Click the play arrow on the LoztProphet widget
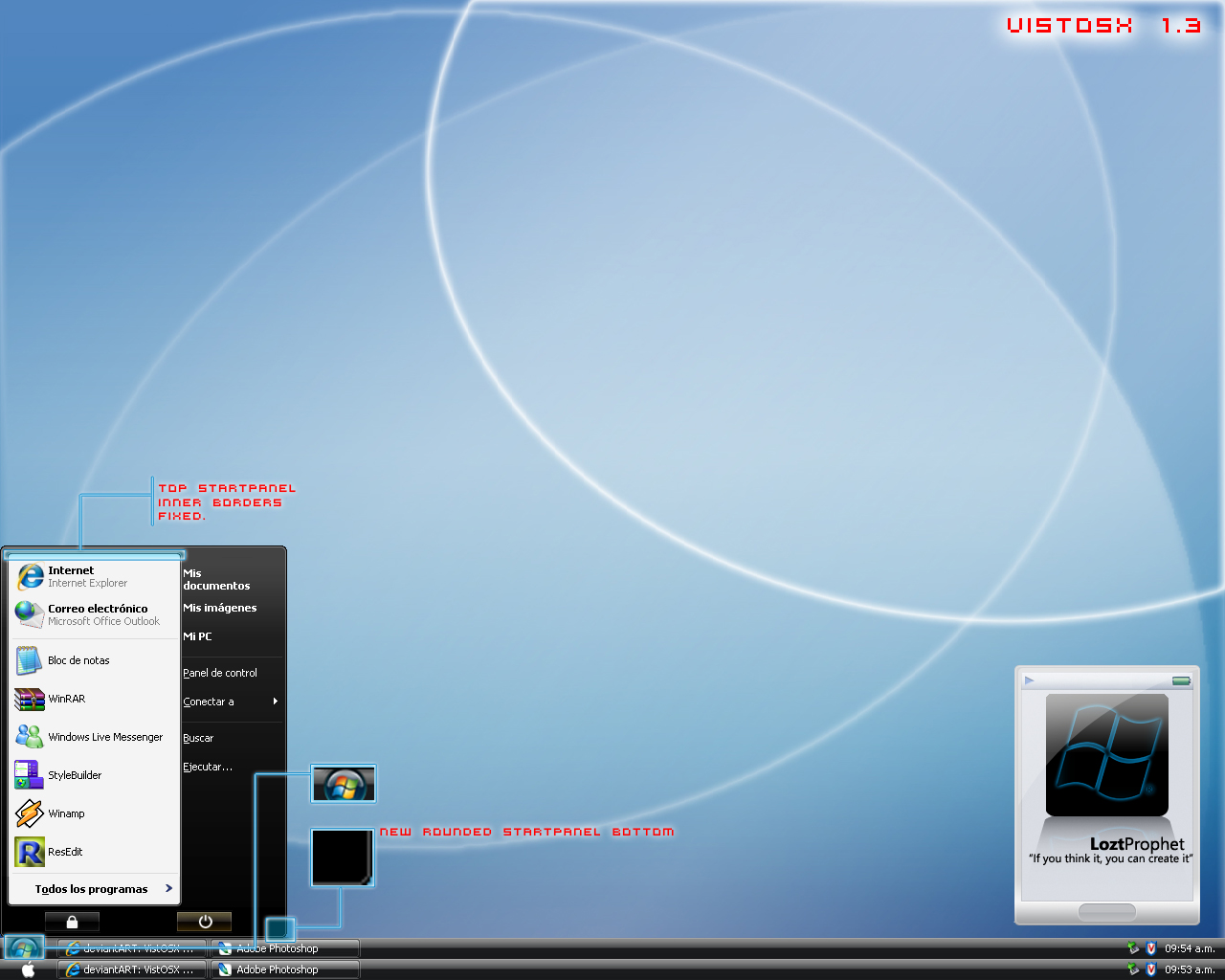 (1030, 680)
